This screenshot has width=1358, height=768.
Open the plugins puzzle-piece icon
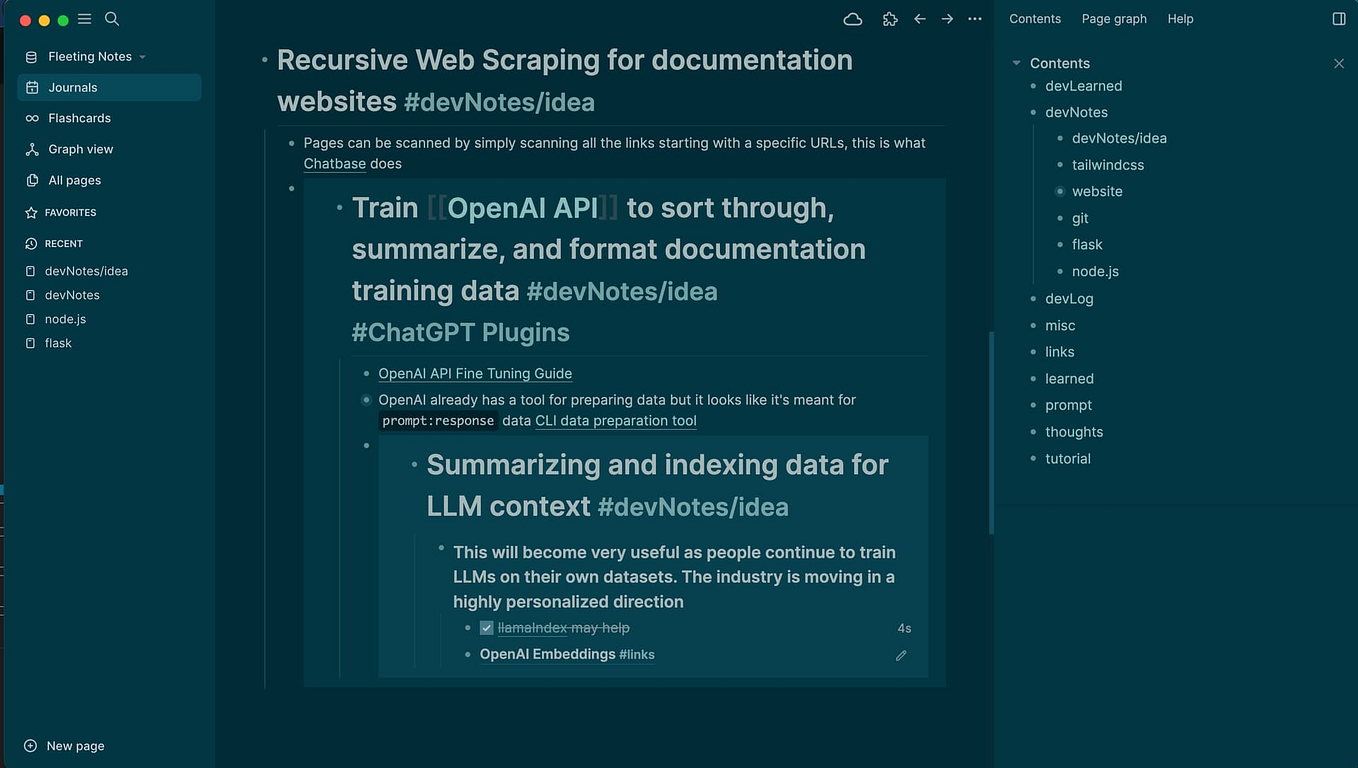890,19
